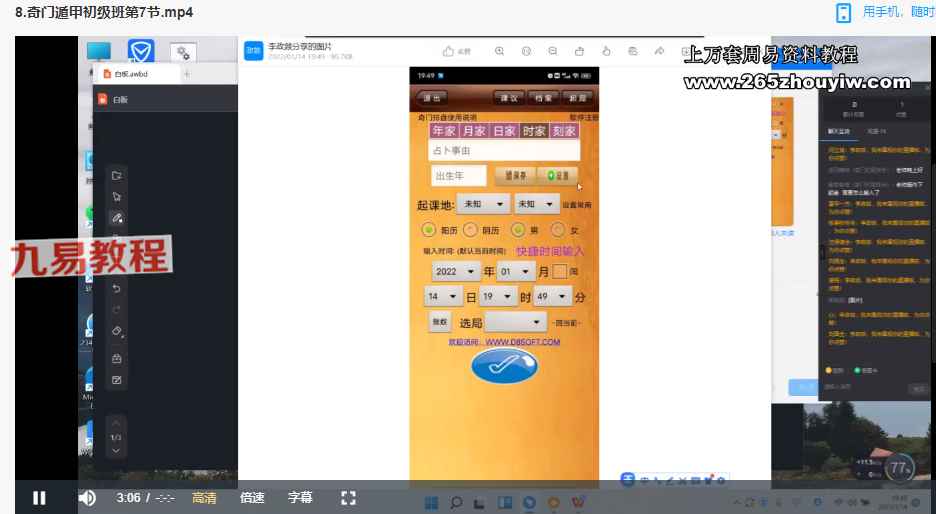Image resolution: width=936 pixels, height=514 pixels.
Task: Switch to the 年家 tab
Action: coord(443,131)
